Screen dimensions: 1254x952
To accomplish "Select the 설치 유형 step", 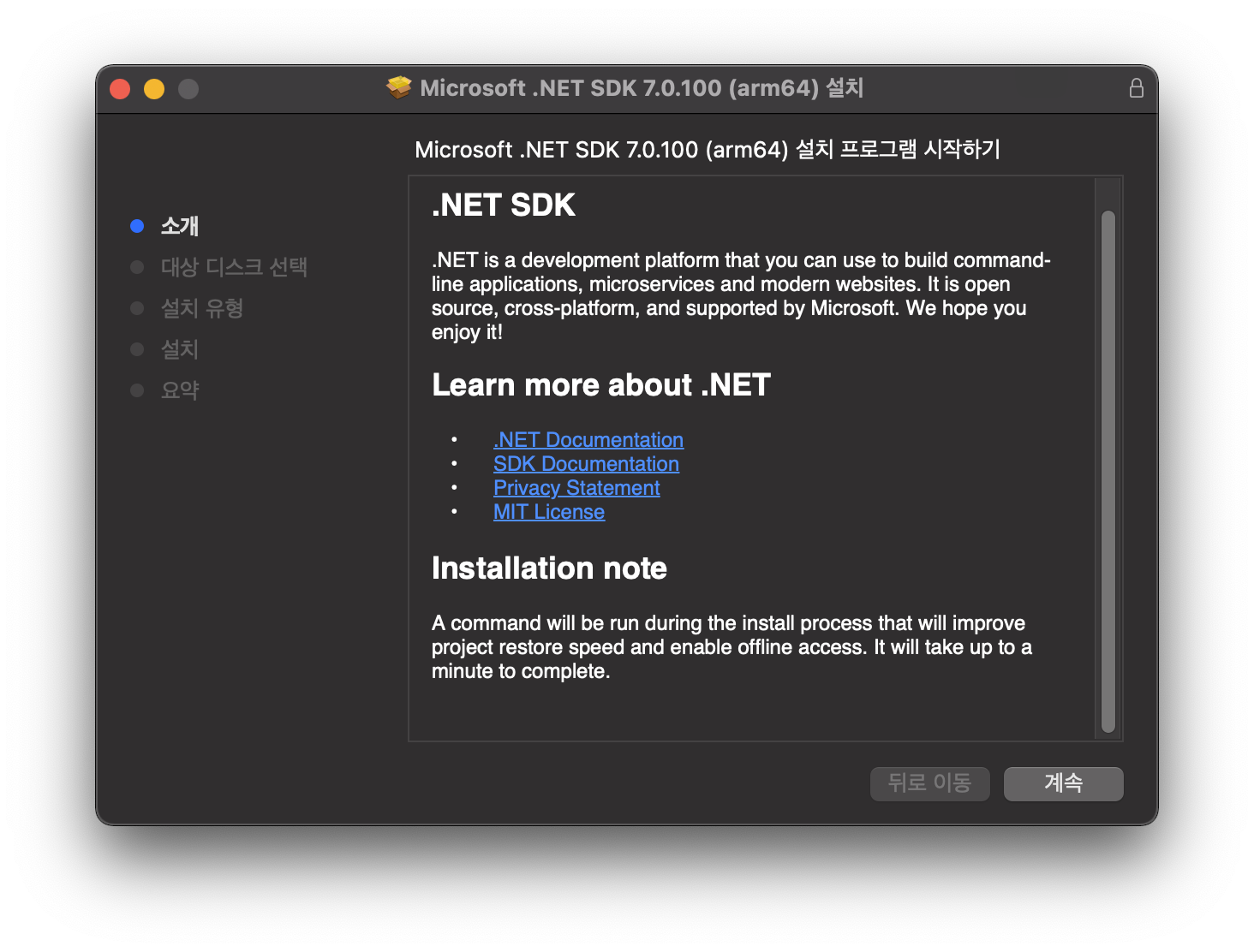I will (x=202, y=308).
